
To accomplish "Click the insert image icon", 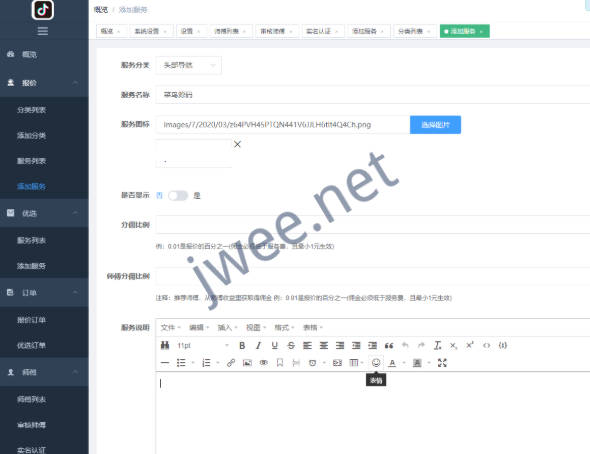I will pos(247,363).
